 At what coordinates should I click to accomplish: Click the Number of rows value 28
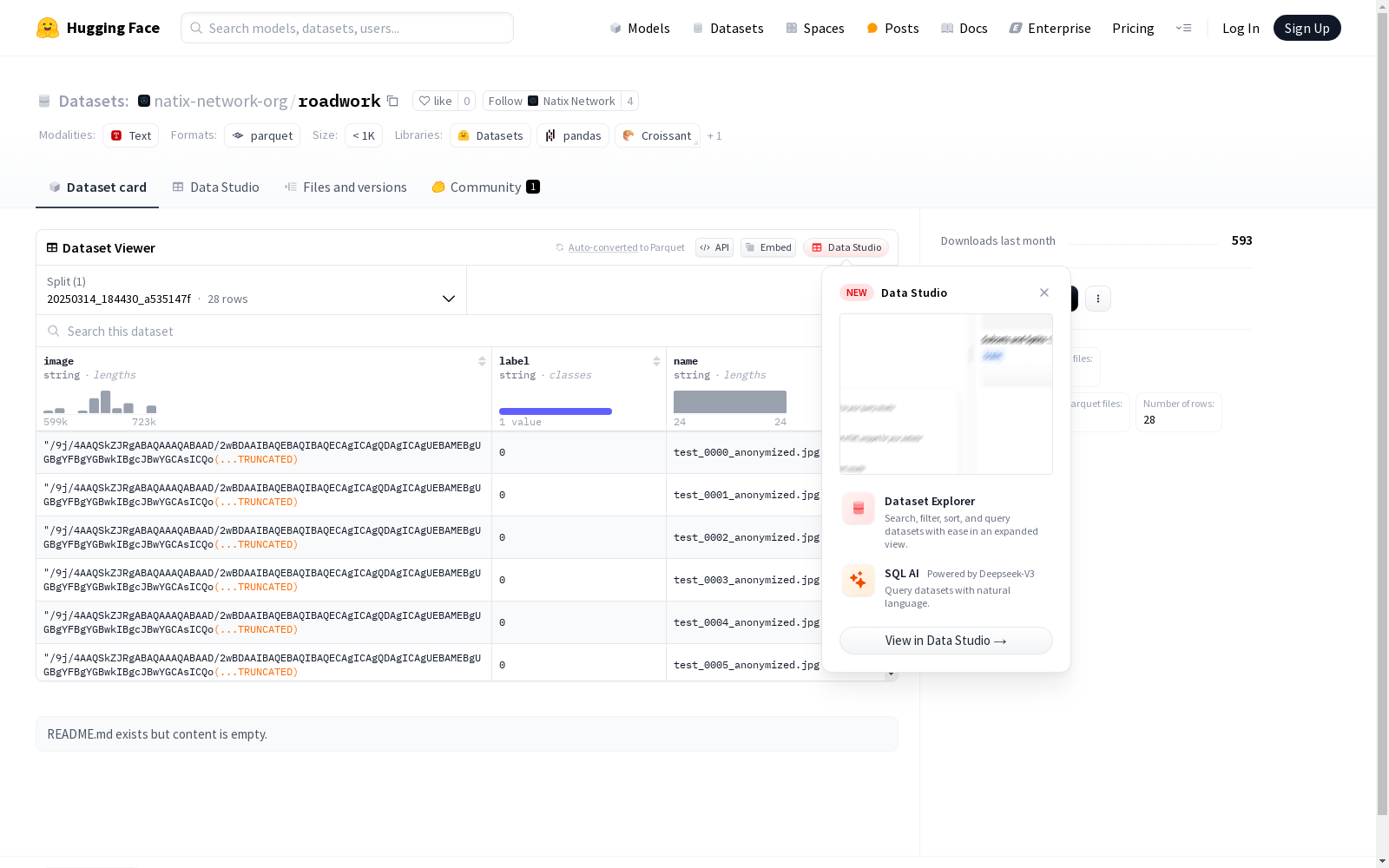1149,420
